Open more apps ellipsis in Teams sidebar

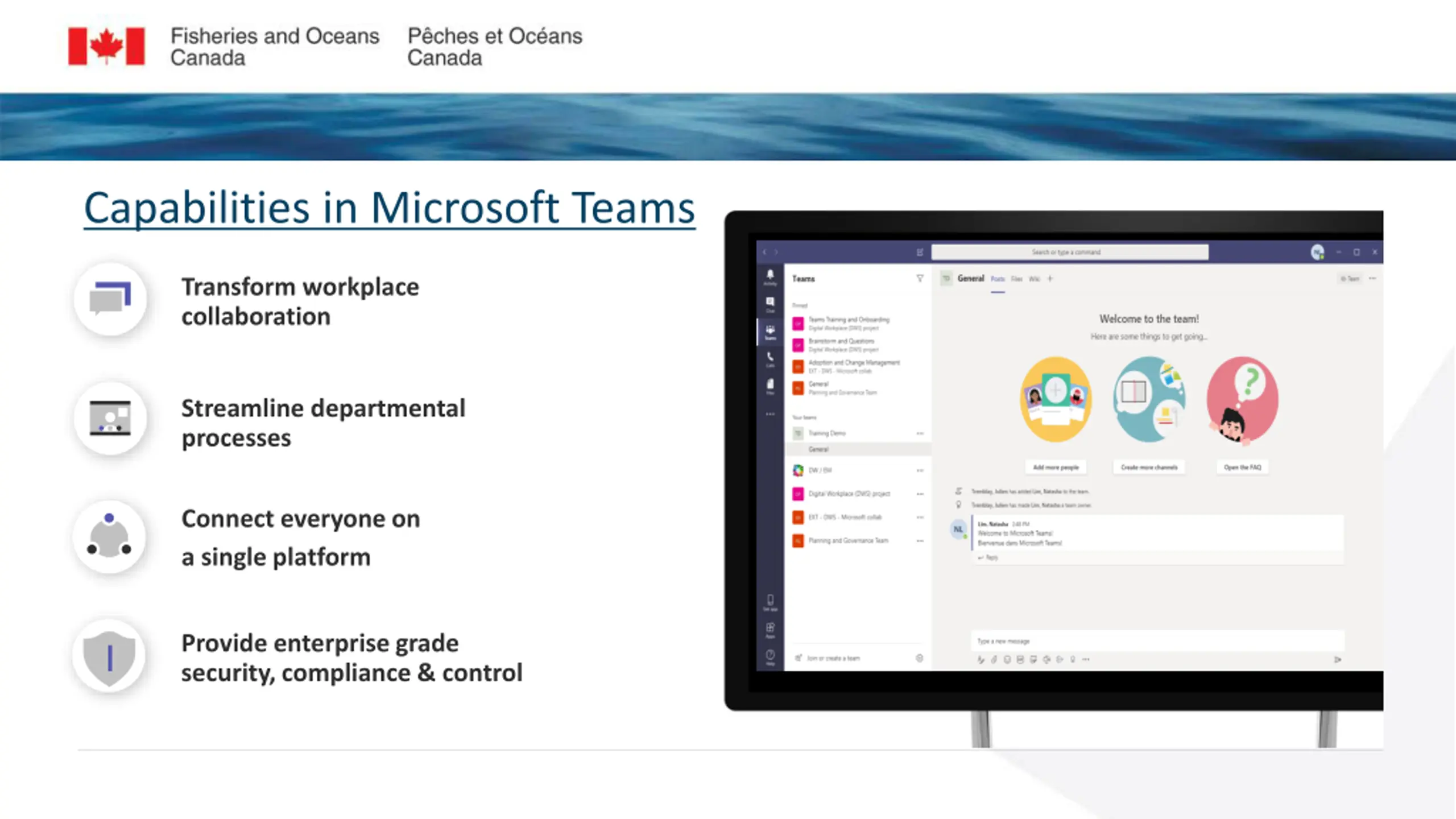(770, 413)
